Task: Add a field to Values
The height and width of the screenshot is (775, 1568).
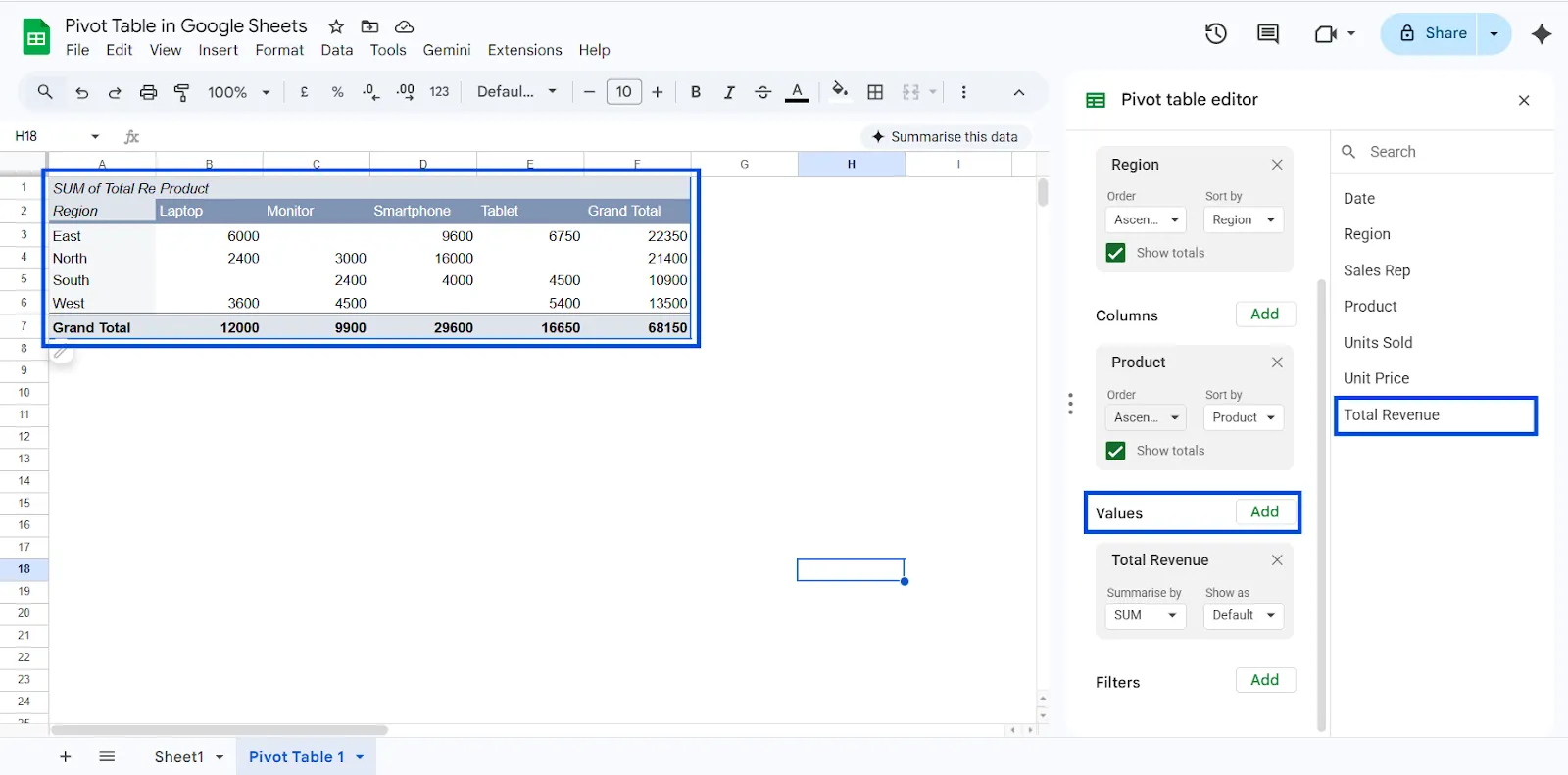Action: point(1265,512)
